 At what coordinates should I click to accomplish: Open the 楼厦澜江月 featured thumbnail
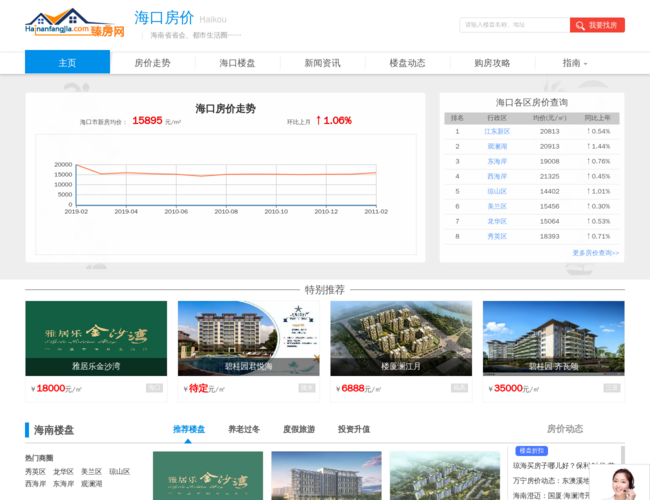(401, 338)
